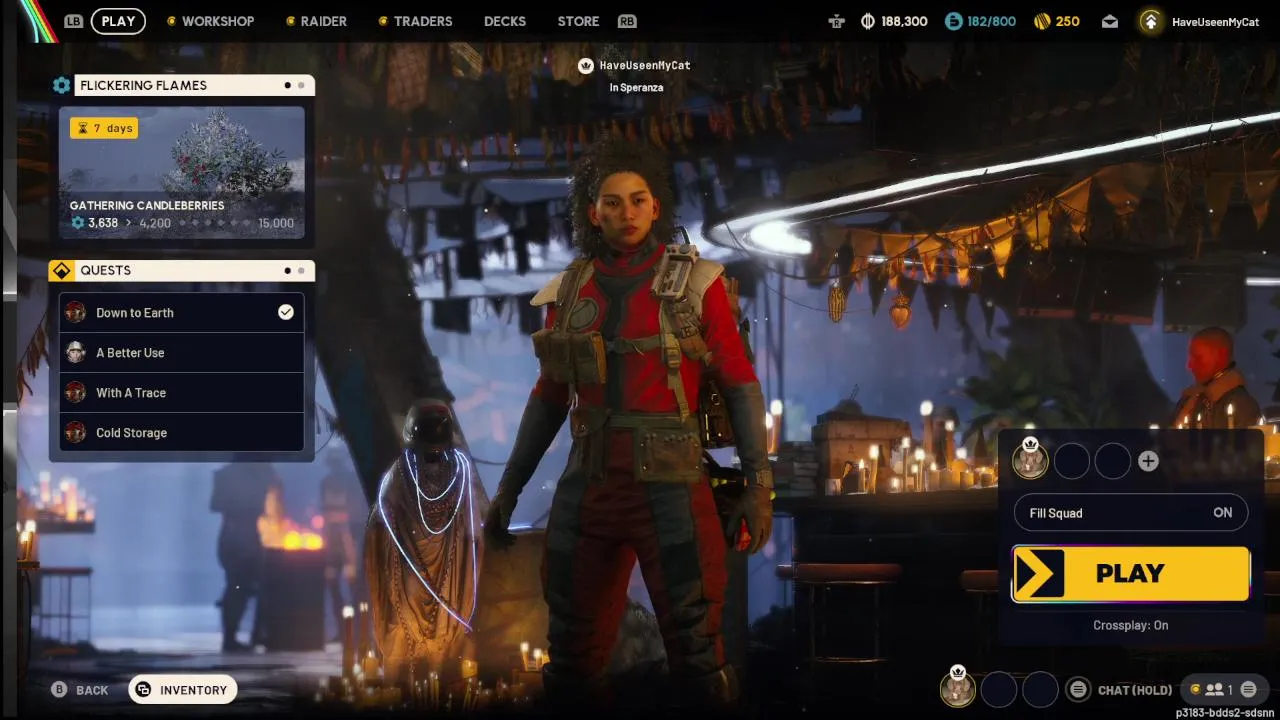Toggle the Down to Earth tracked checkmark
Screen dimensions: 1280x720
[286, 313]
